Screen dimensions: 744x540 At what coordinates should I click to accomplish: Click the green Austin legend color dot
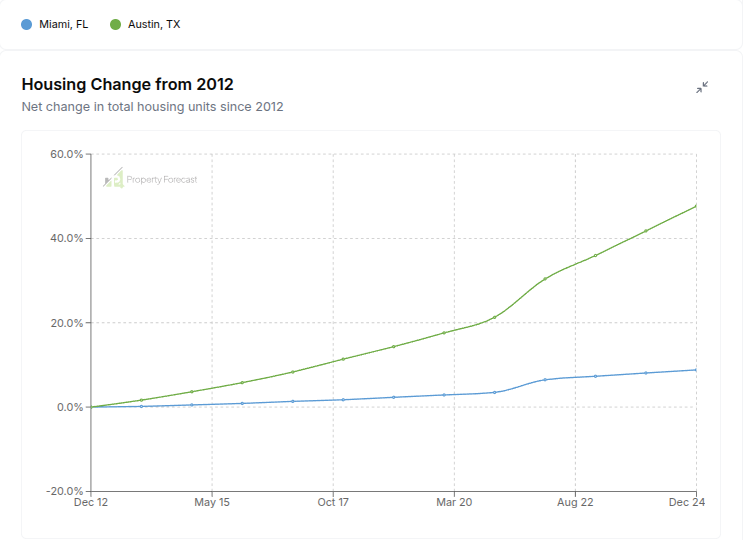pyautogui.click(x=115, y=24)
